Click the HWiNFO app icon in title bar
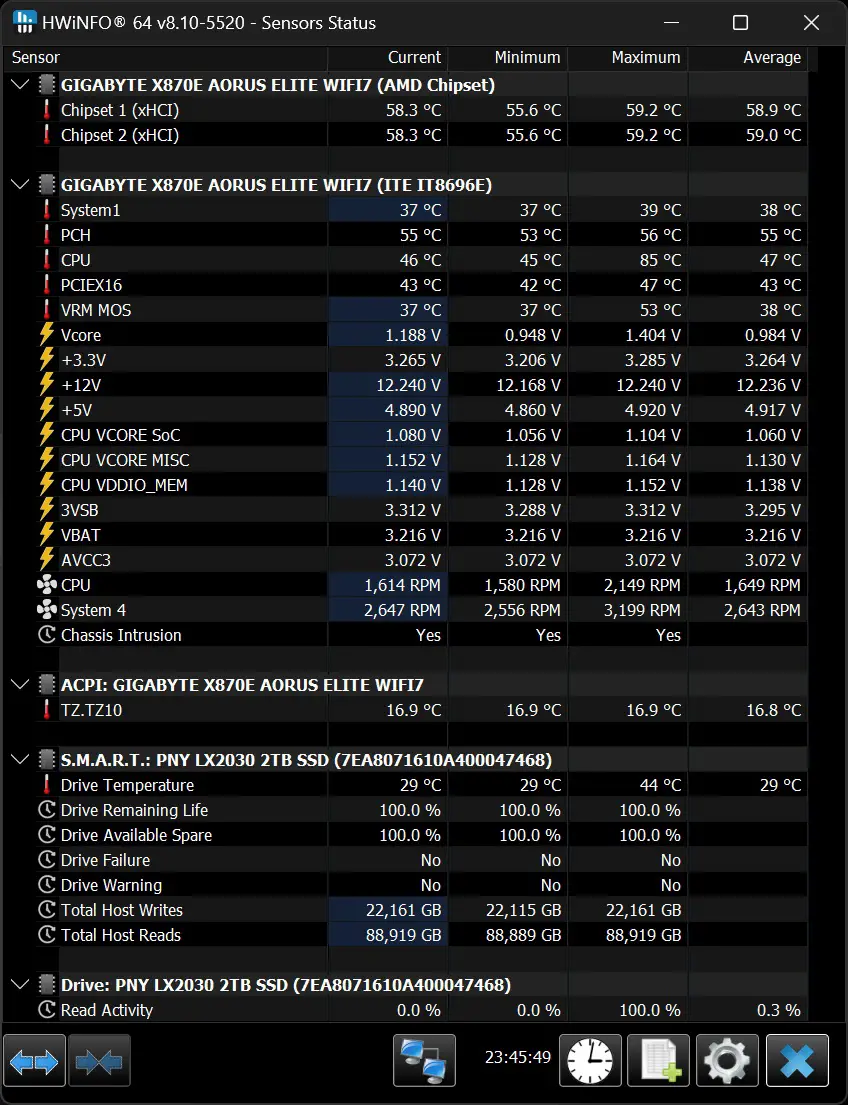The height and width of the screenshot is (1105, 848). click(23, 22)
